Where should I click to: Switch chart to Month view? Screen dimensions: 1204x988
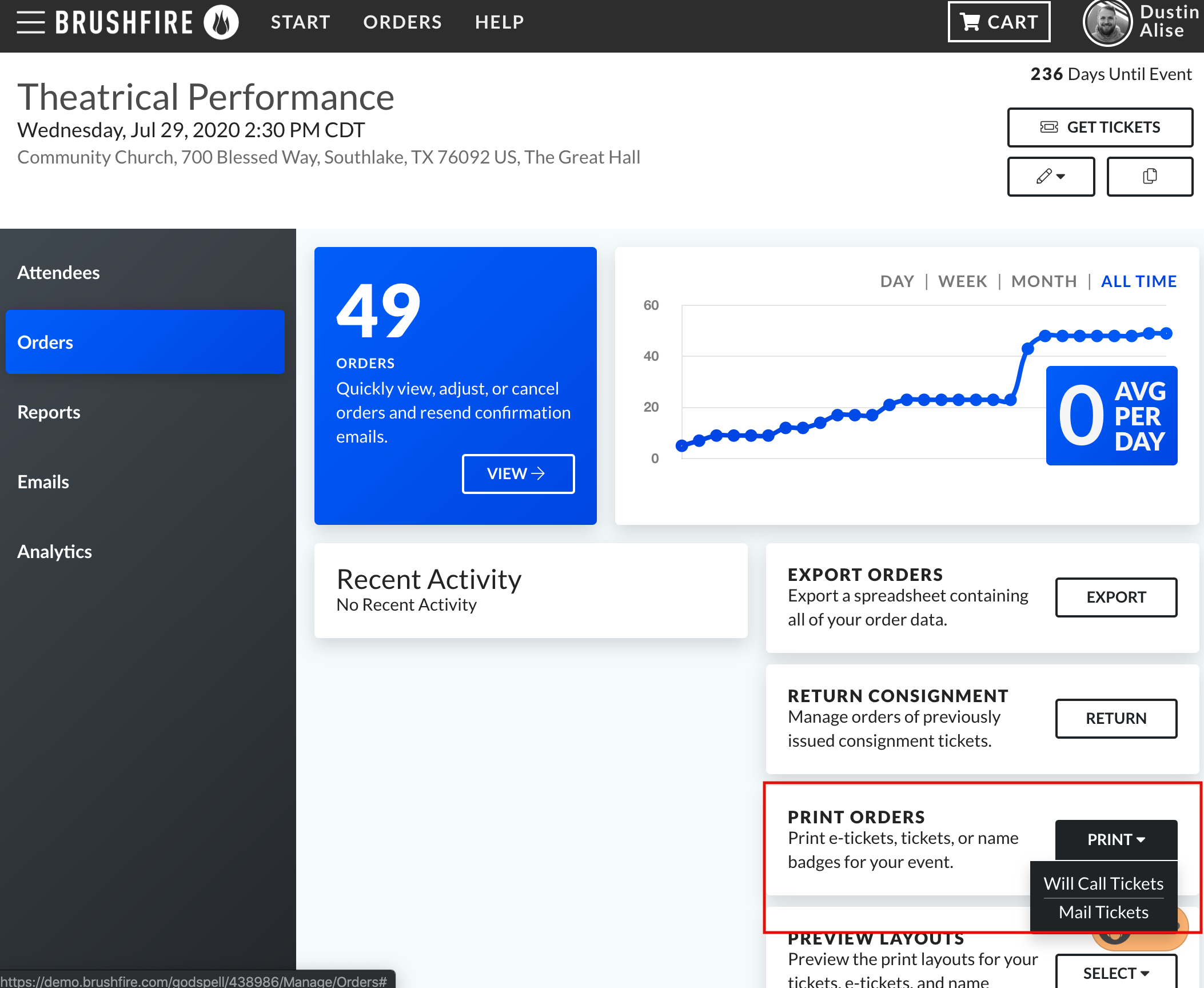tap(1043, 281)
